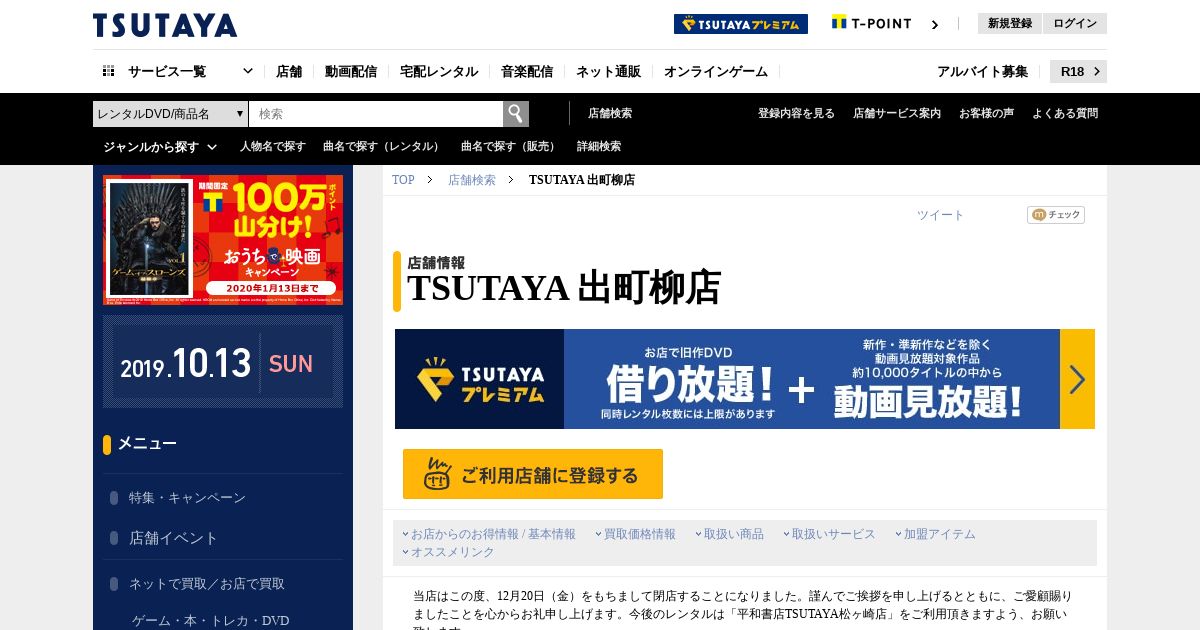This screenshot has height=630, width=1200.
Task: Open the ネット通販 menu item
Action: point(608,71)
